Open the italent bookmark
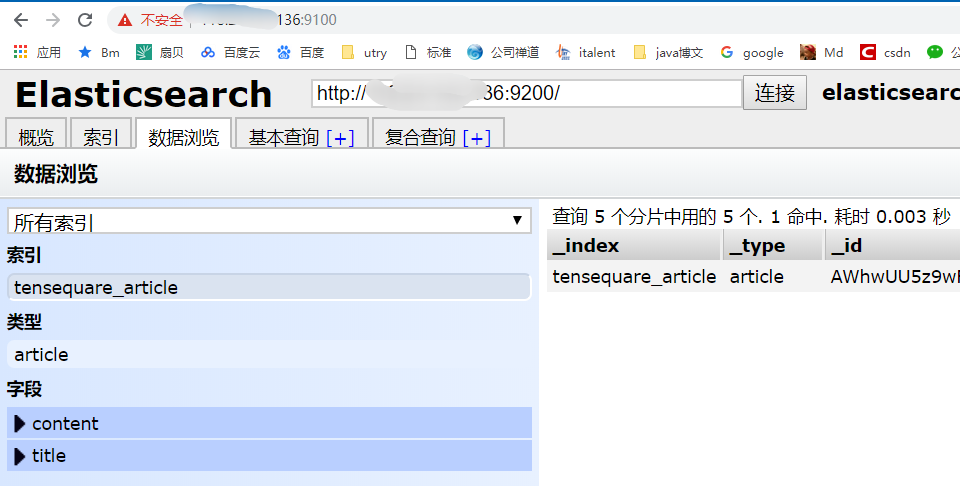The width and height of the screenshot is (960, 491). click(x=585, y=53)
